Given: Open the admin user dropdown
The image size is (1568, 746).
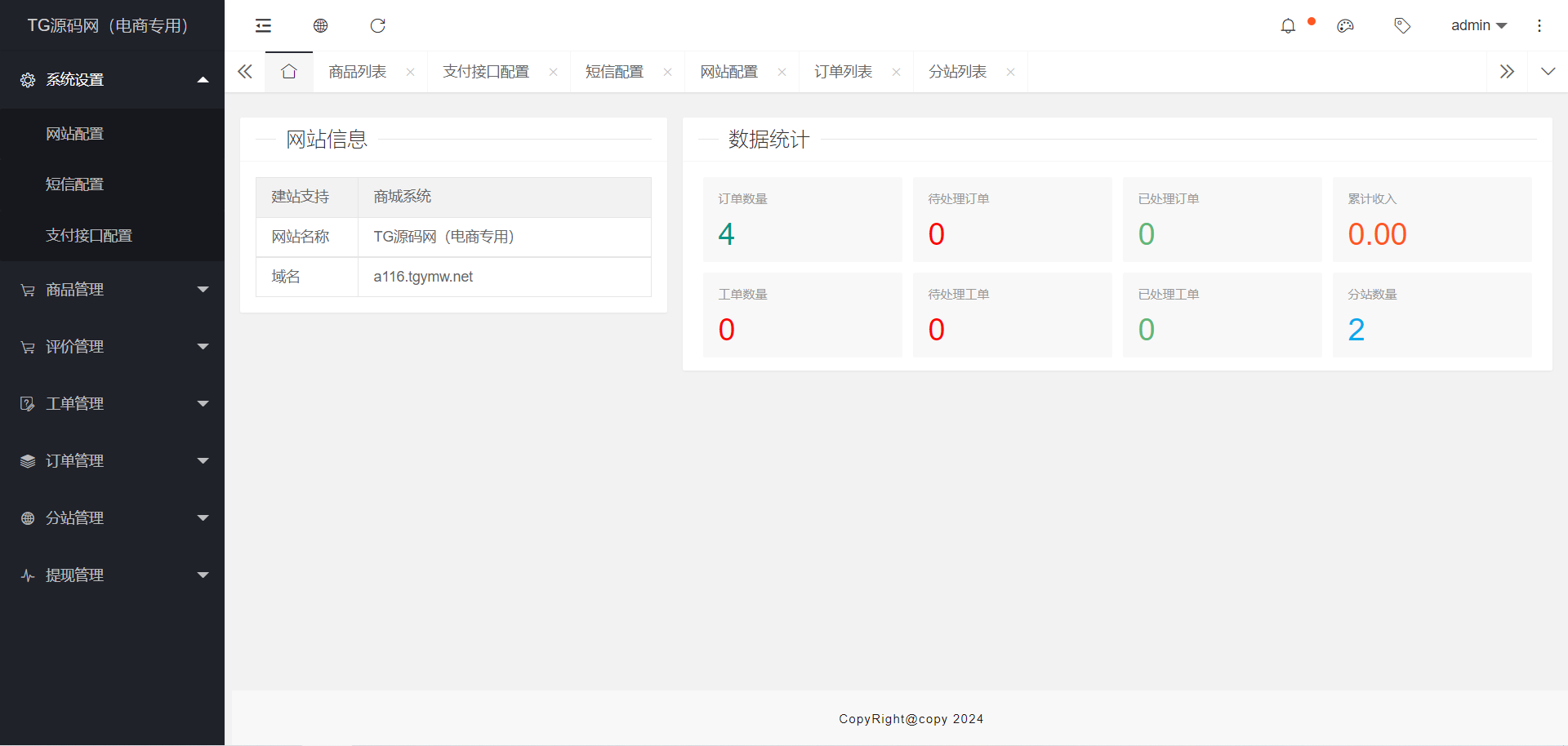Looking at the screenshot, I should click(1478, 26).
